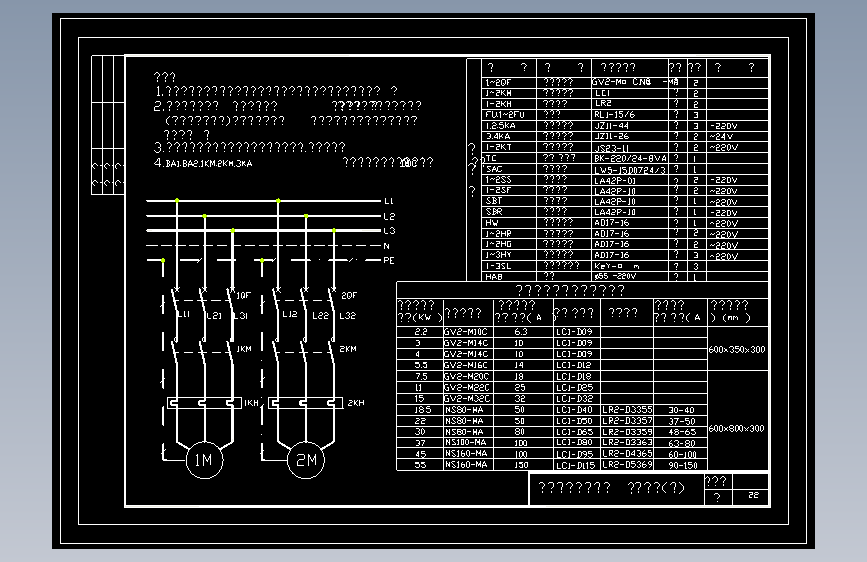This screenshot has height=562, width=867.
Task: Select the LR2-D3359 relay cell
Action: [627, 431]
